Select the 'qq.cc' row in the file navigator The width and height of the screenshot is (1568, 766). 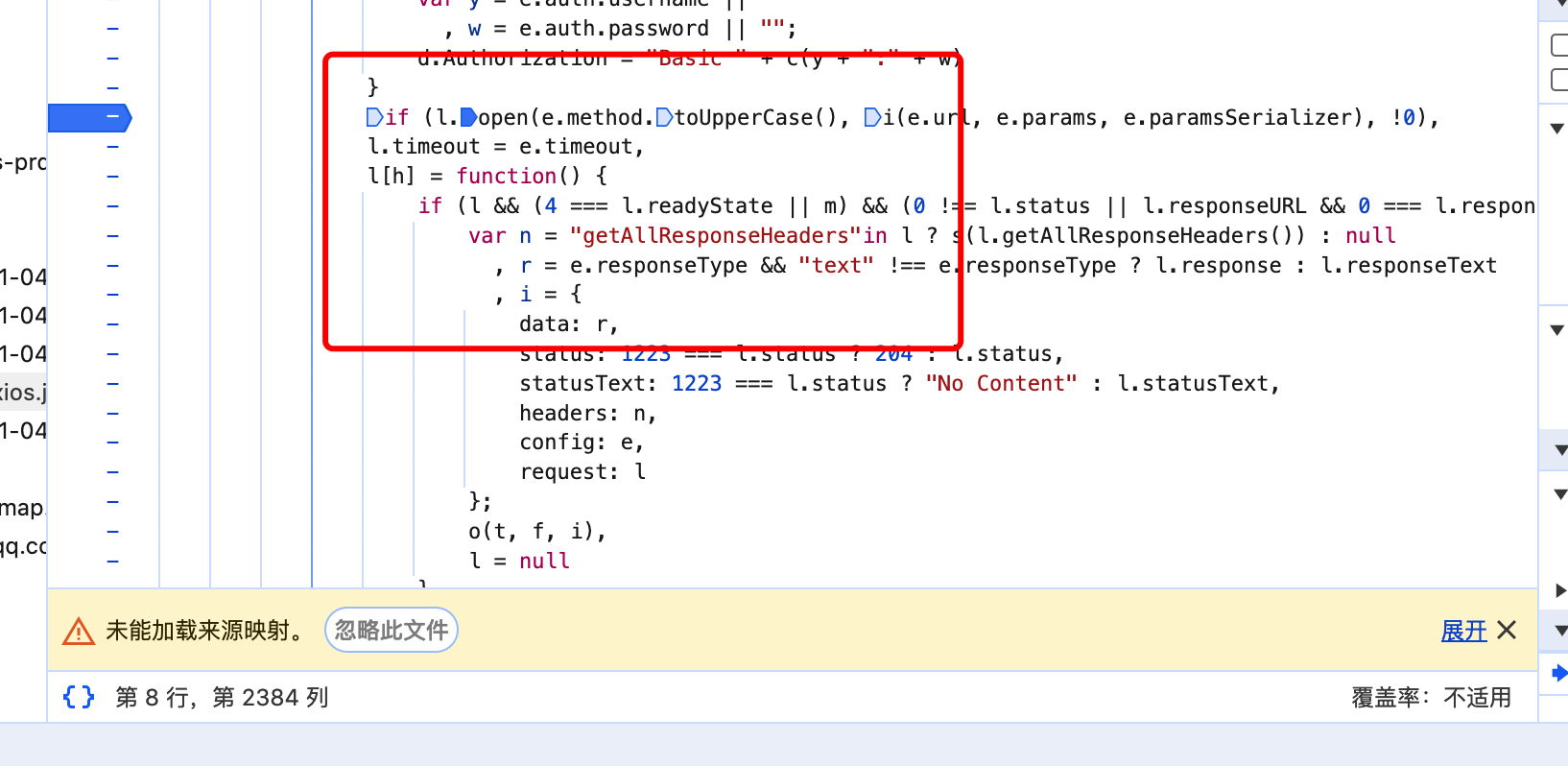[23, 546]
